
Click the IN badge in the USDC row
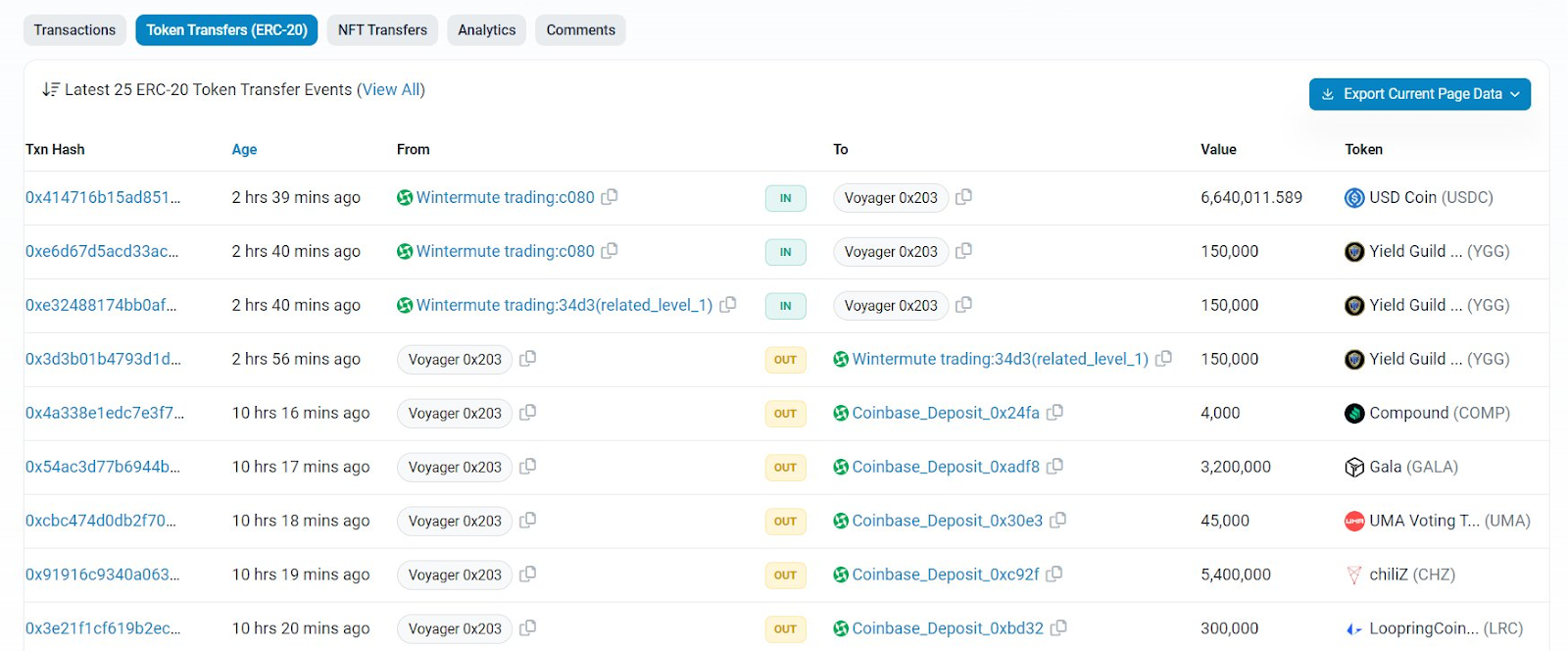[x=785, y=198]
